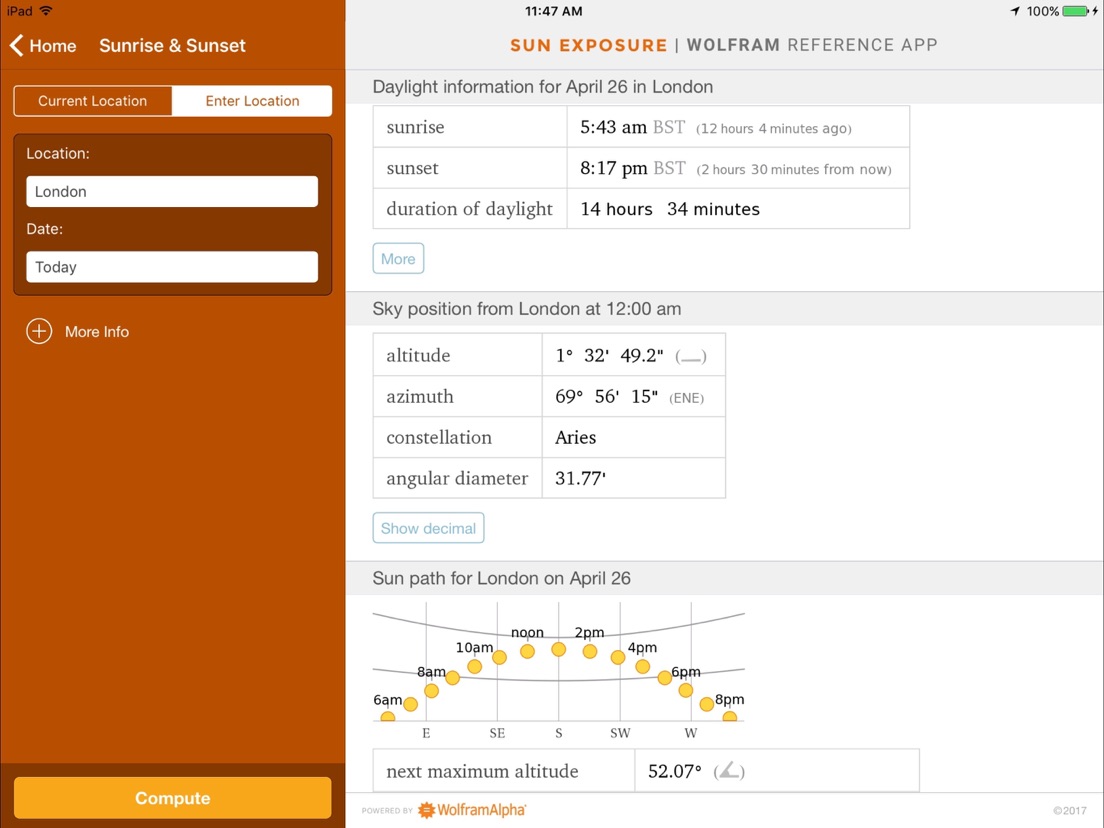Tap the maximum altitude angle icon
Viewport: 1104px width, 828px height.
[729, 771]
